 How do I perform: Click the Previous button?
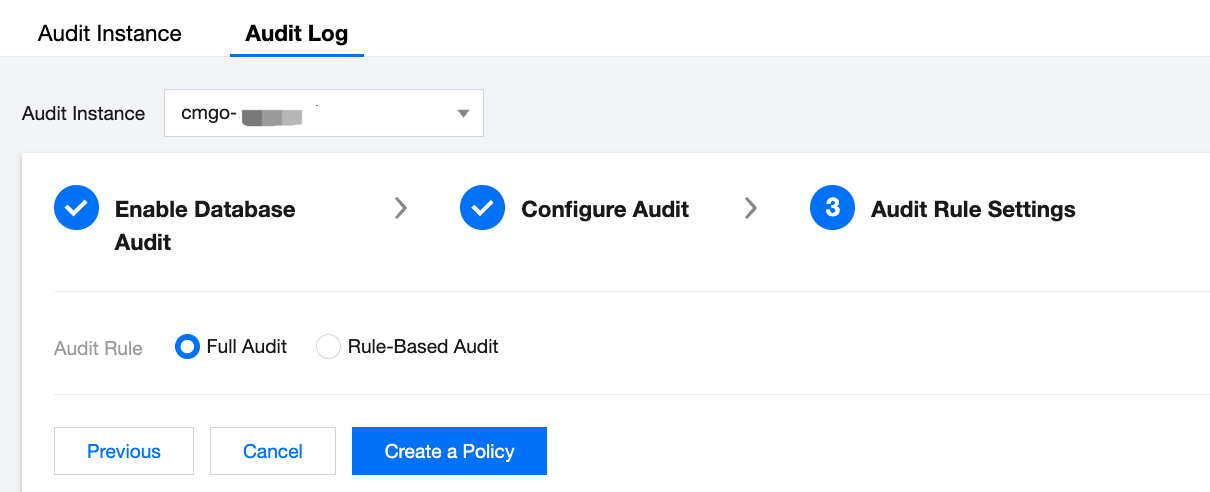124,451
